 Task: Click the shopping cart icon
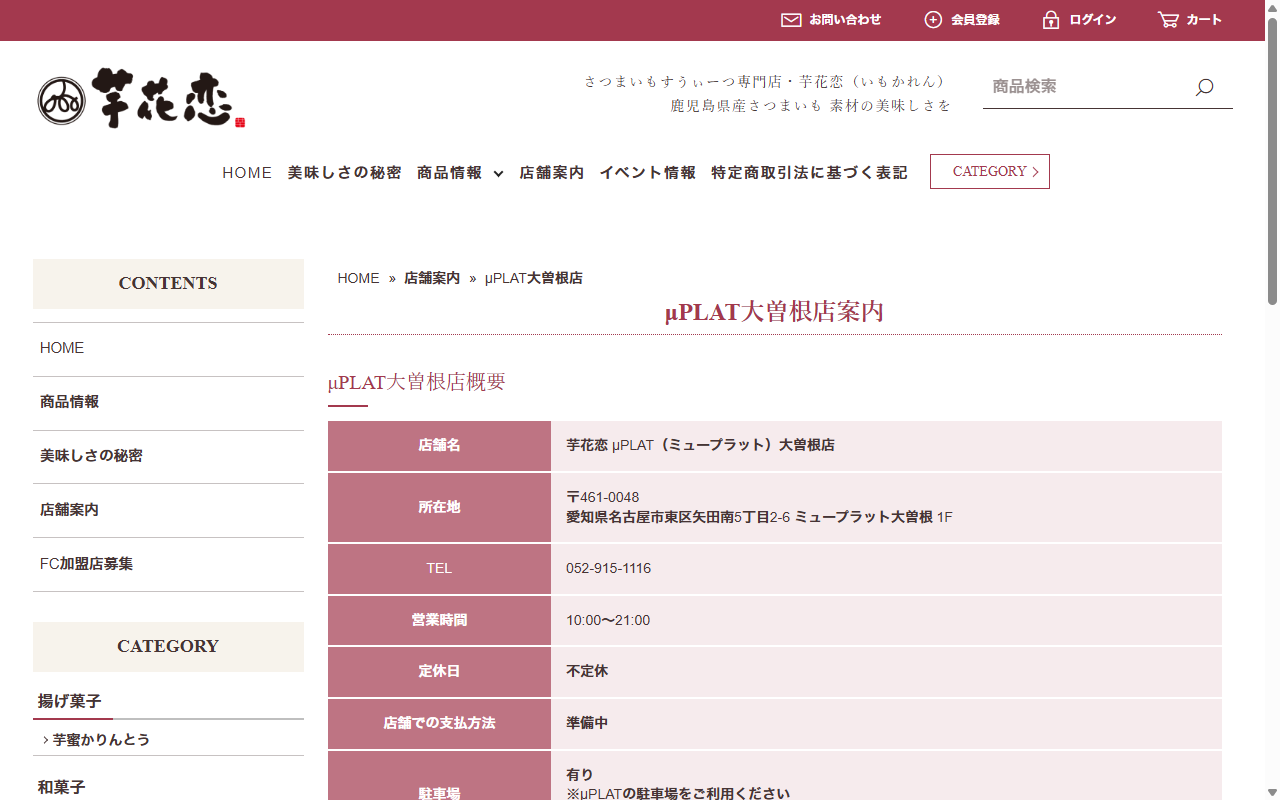[1168, 20]
